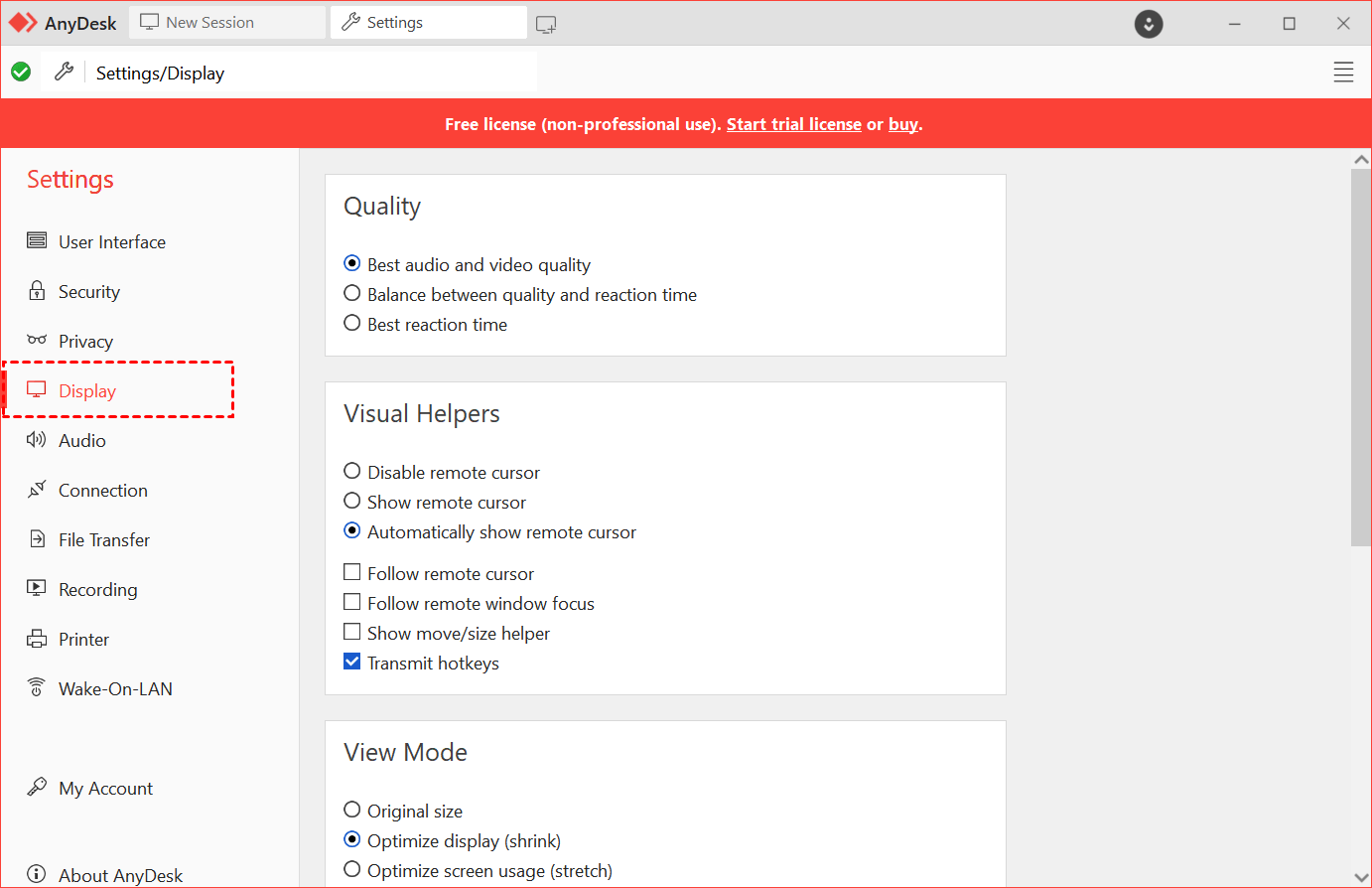Click the Security lock icon
1372x888 pixels.
[x=37, y=290]
